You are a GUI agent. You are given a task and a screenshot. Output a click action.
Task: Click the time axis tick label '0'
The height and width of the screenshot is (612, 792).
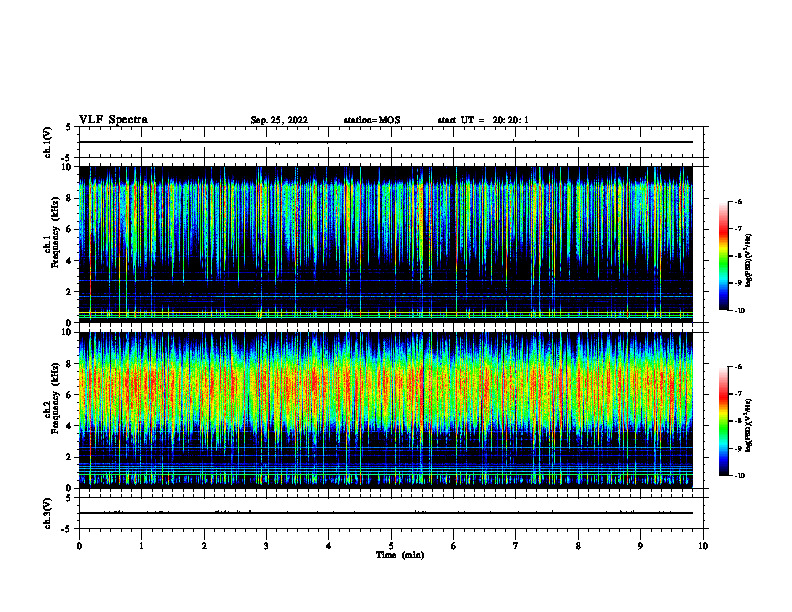click(x=79, y=546)
